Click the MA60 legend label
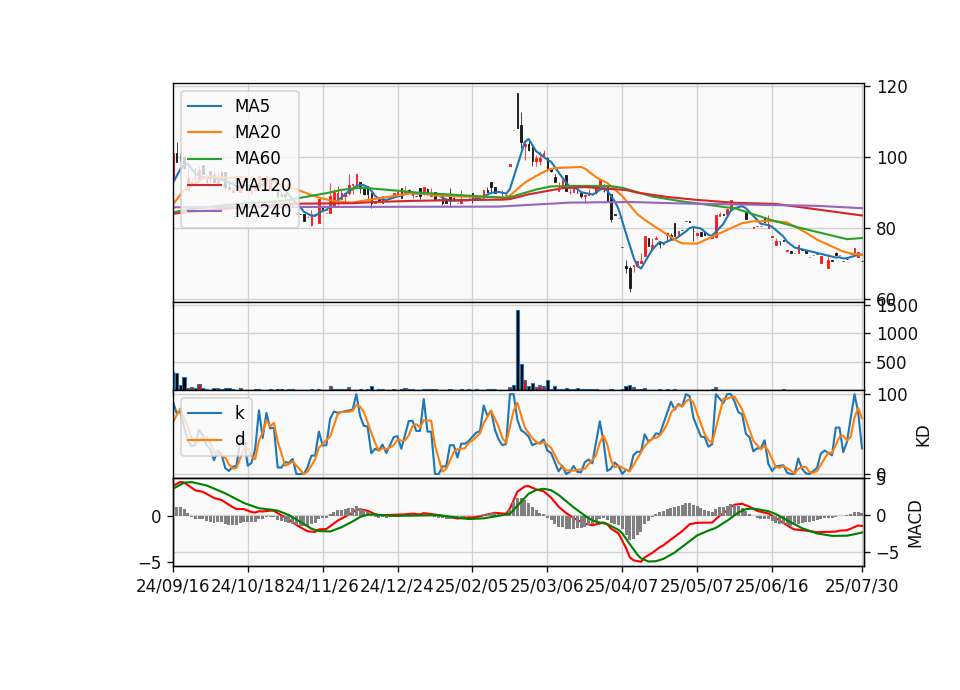 point(257,158)
